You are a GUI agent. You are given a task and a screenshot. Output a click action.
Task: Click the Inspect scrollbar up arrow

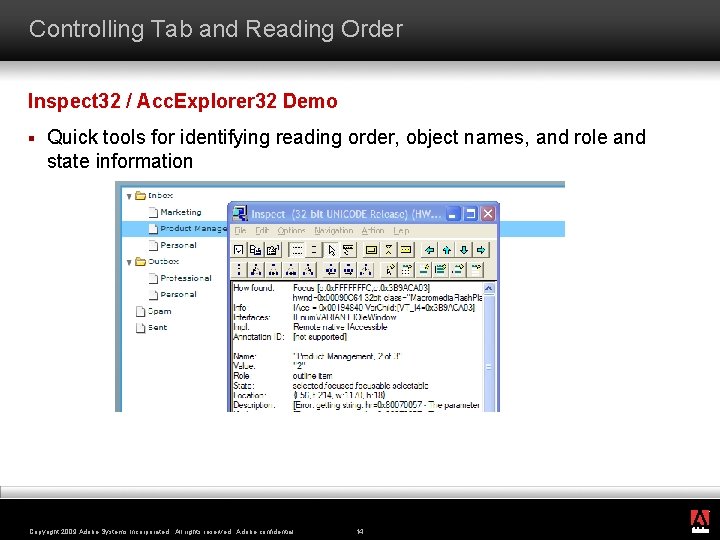[489, 288]
